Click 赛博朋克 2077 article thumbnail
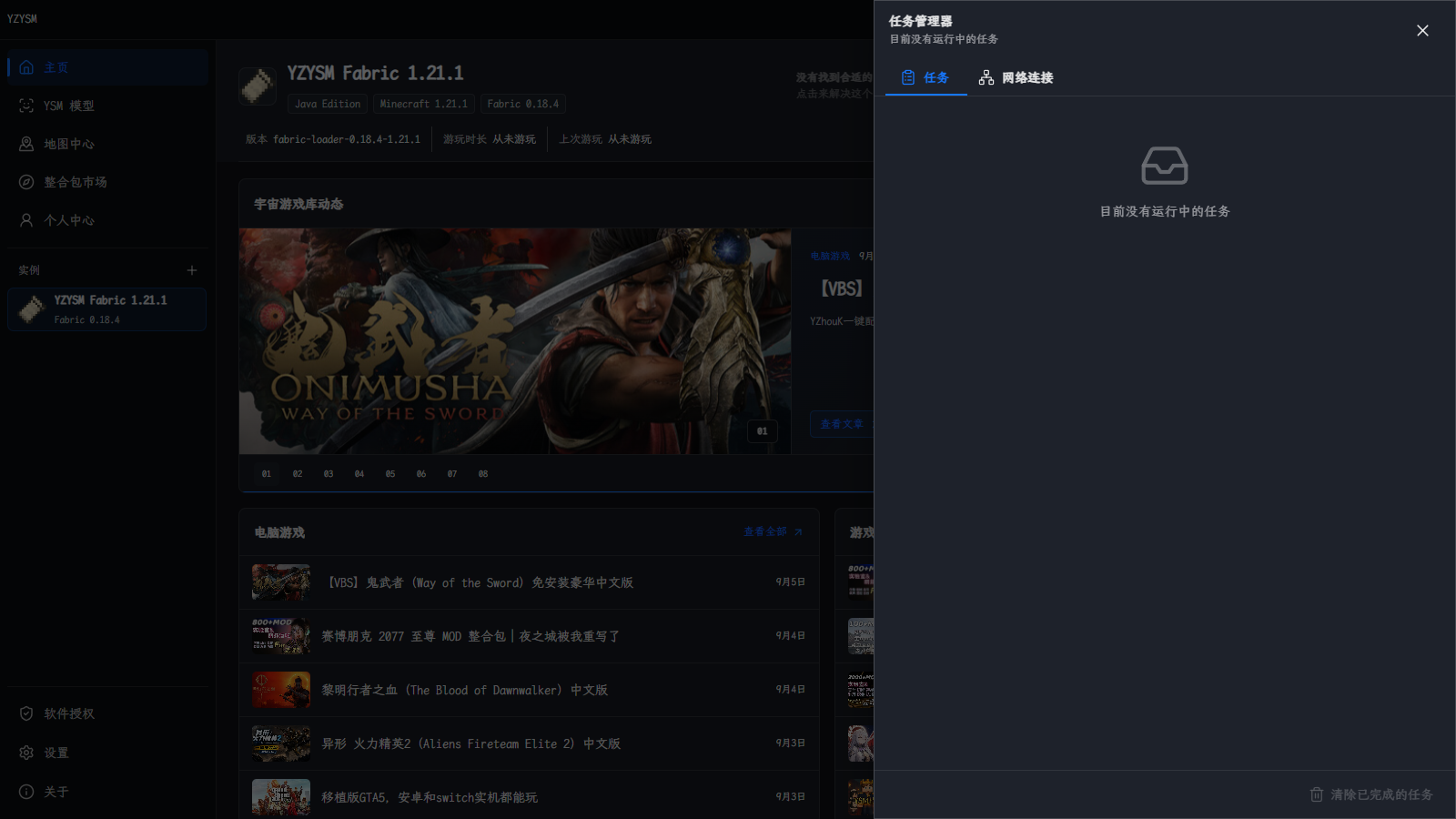The image size is (1456, 819). click(x=281, y=636)
